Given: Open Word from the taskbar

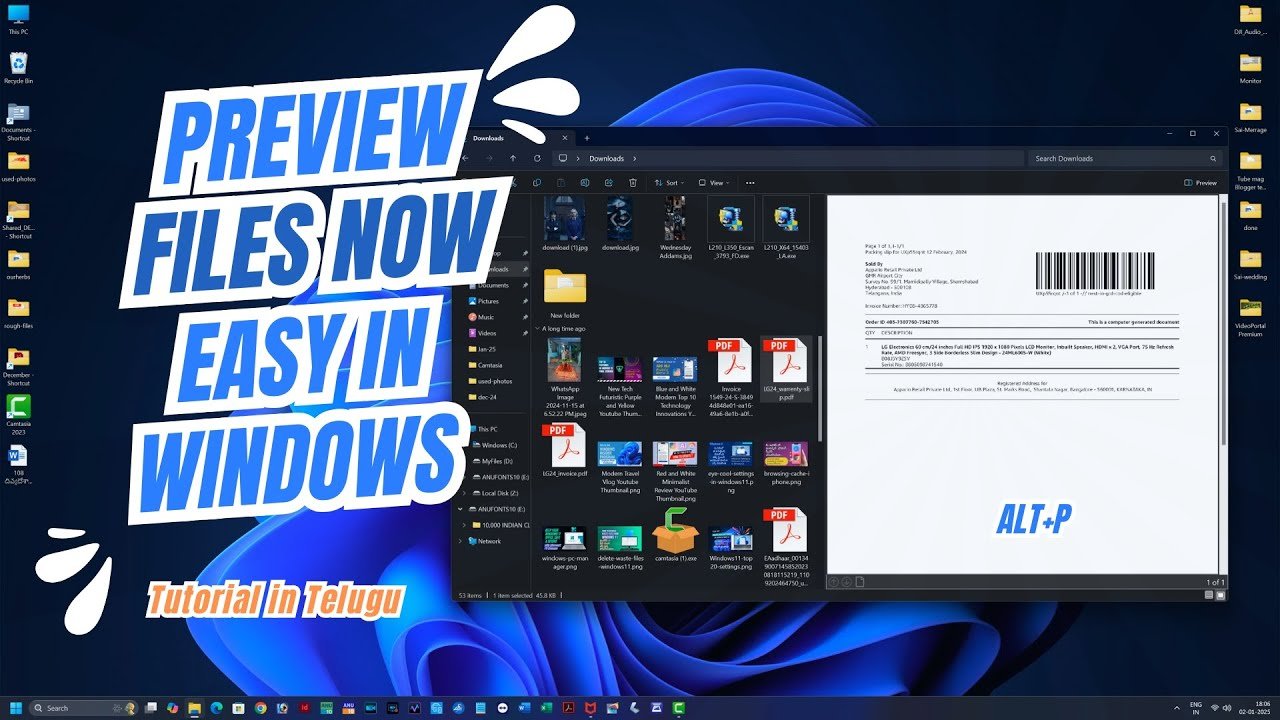Looking at the screenshot, I should pyautogui.click(x=525, y=707).
